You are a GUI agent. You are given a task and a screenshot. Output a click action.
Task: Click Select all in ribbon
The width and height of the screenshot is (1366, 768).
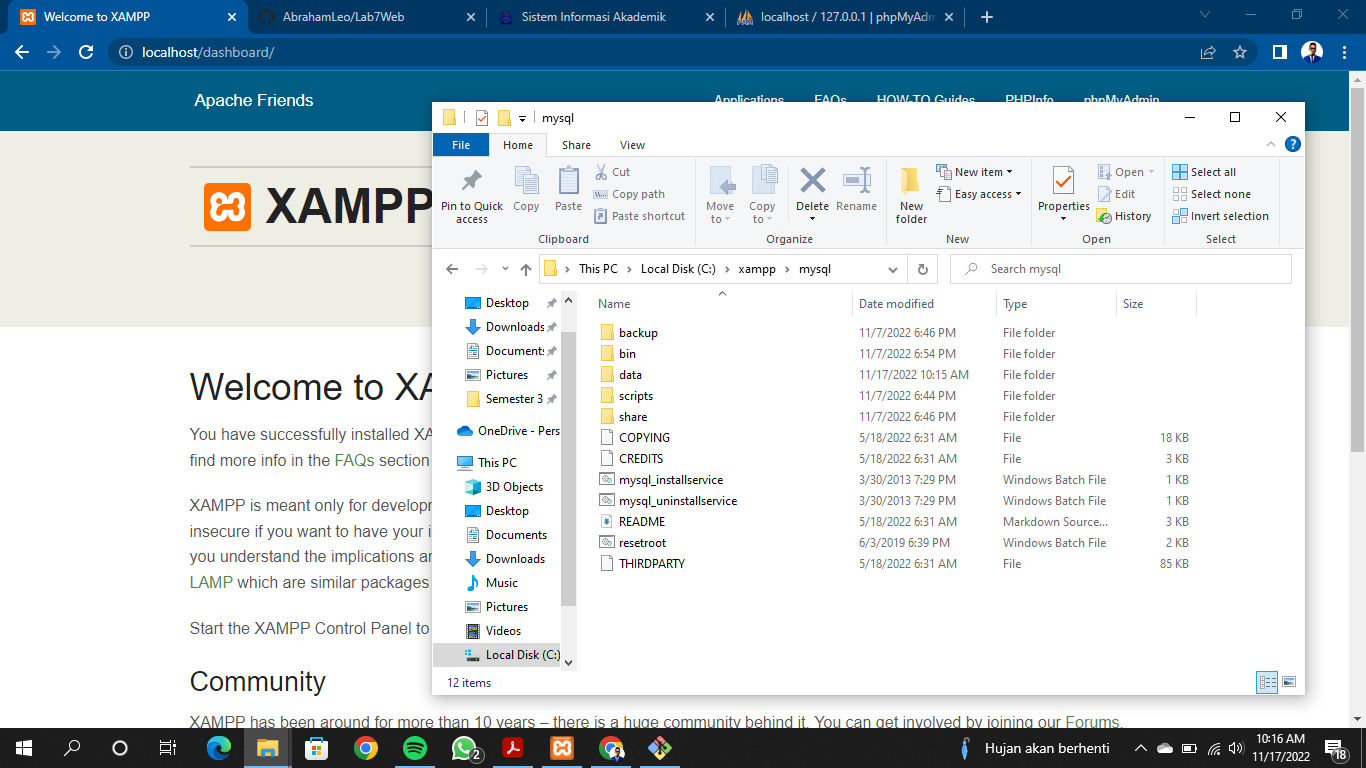click(x=1204, y=172)
